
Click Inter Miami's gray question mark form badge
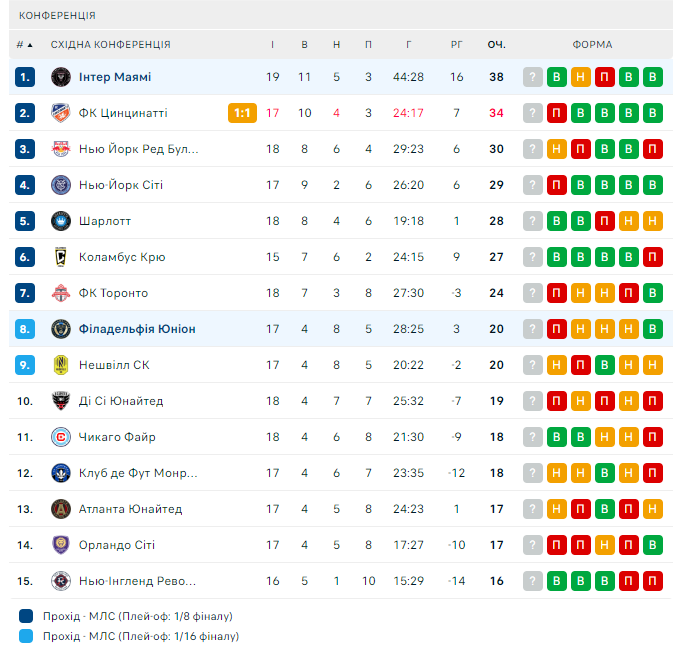[x=533, y=77]
